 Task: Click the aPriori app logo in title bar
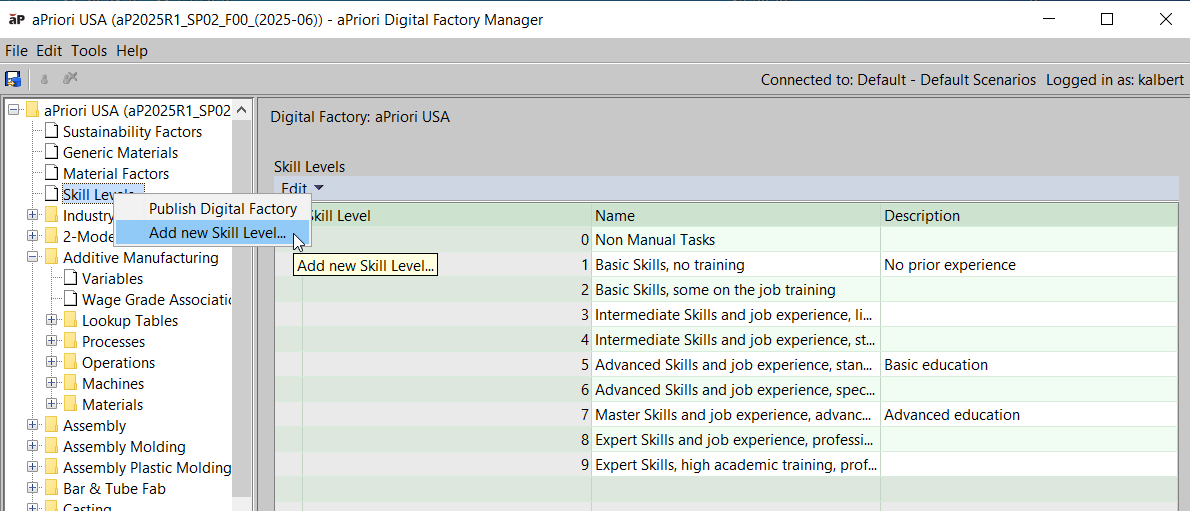[x=15, y=19]
